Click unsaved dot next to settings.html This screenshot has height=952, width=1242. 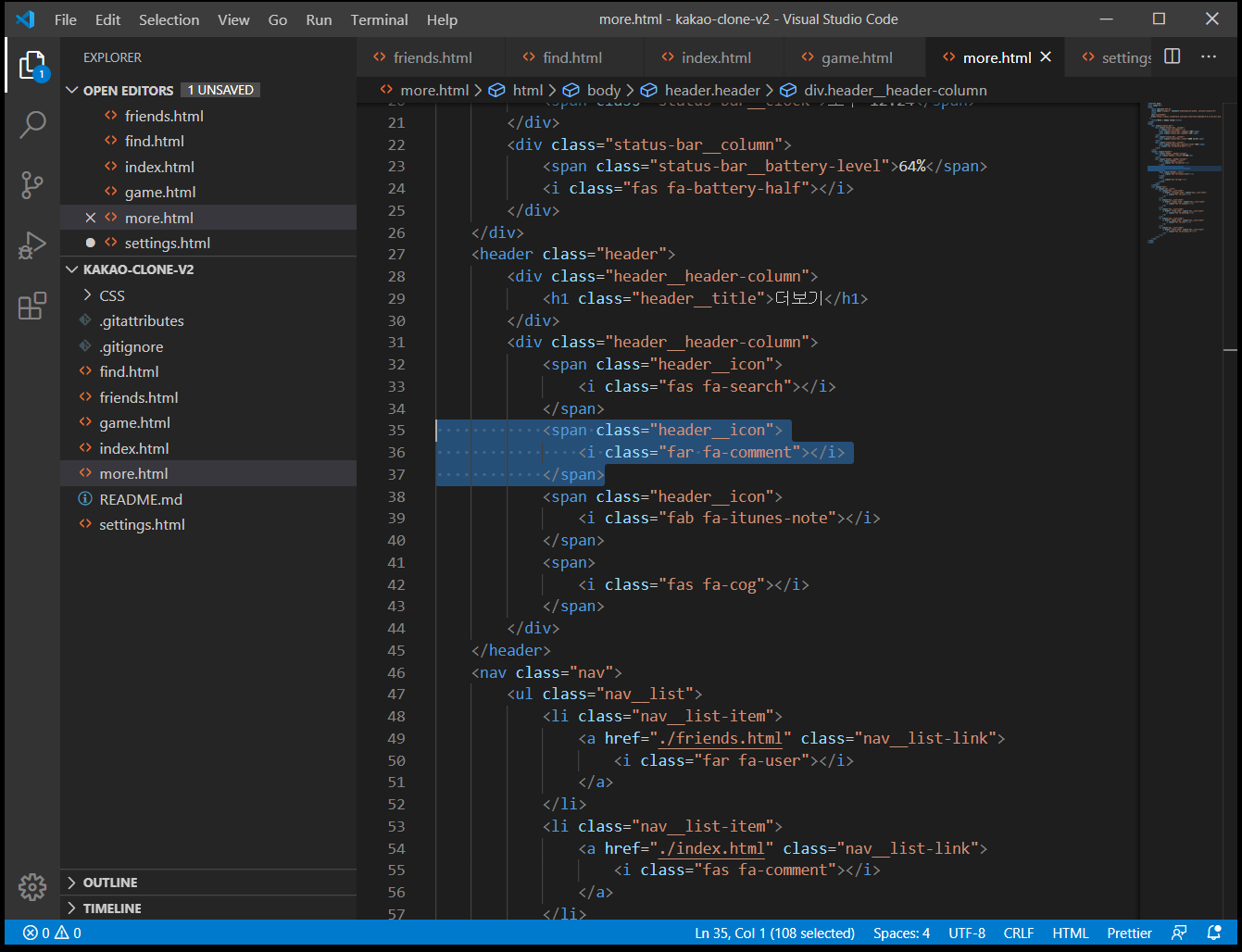point(90,243)
